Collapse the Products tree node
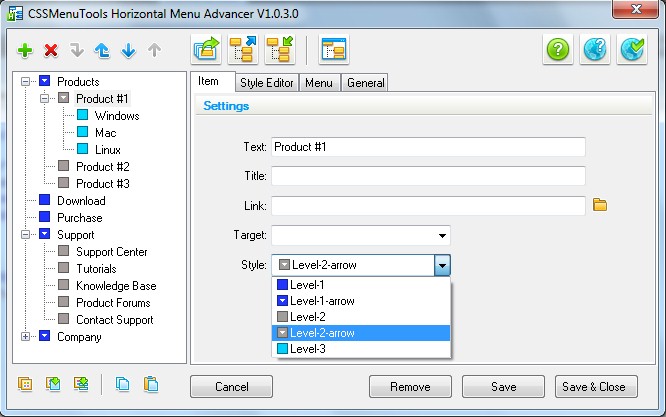The width and height of the screenshot is (666, 417). 25,81
